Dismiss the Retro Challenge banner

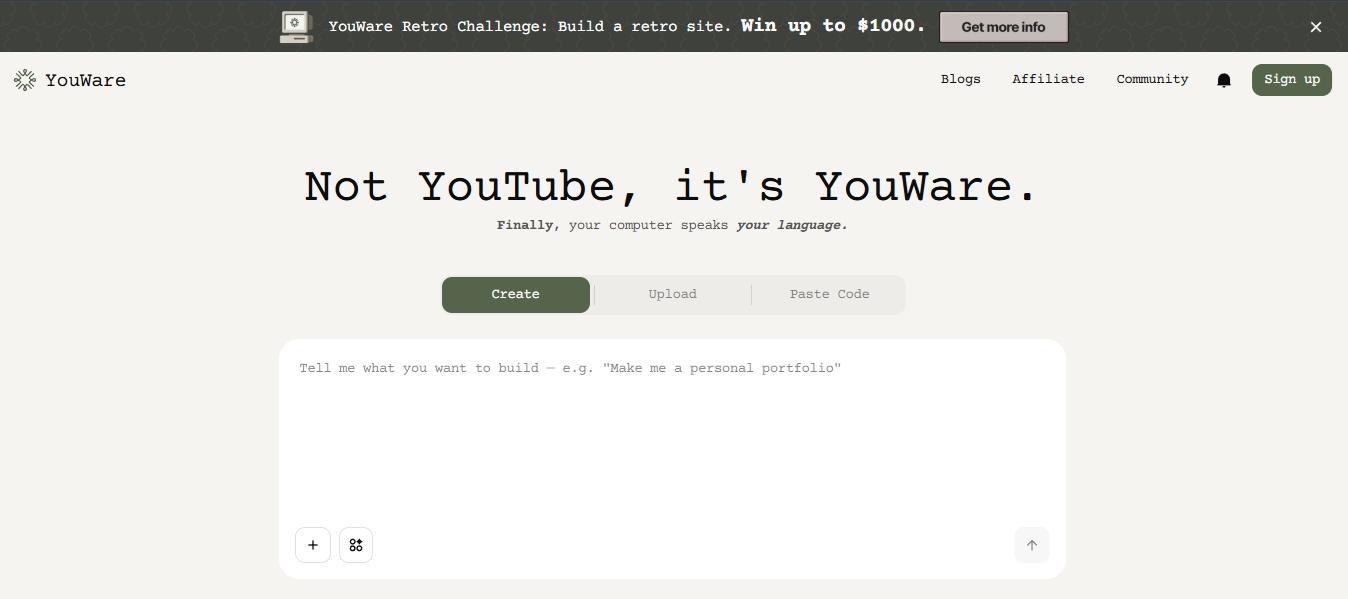click(x=1316, y=27)
